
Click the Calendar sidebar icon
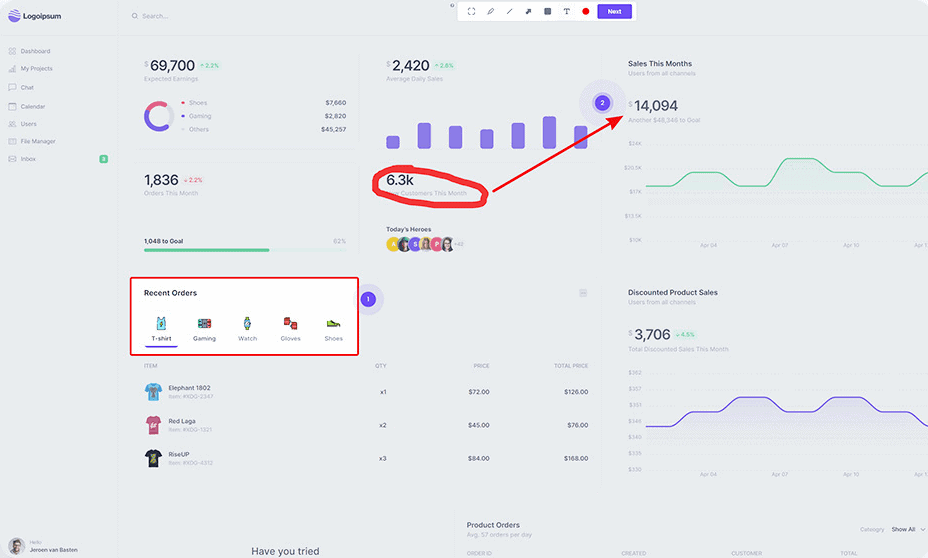click(12, 106)
